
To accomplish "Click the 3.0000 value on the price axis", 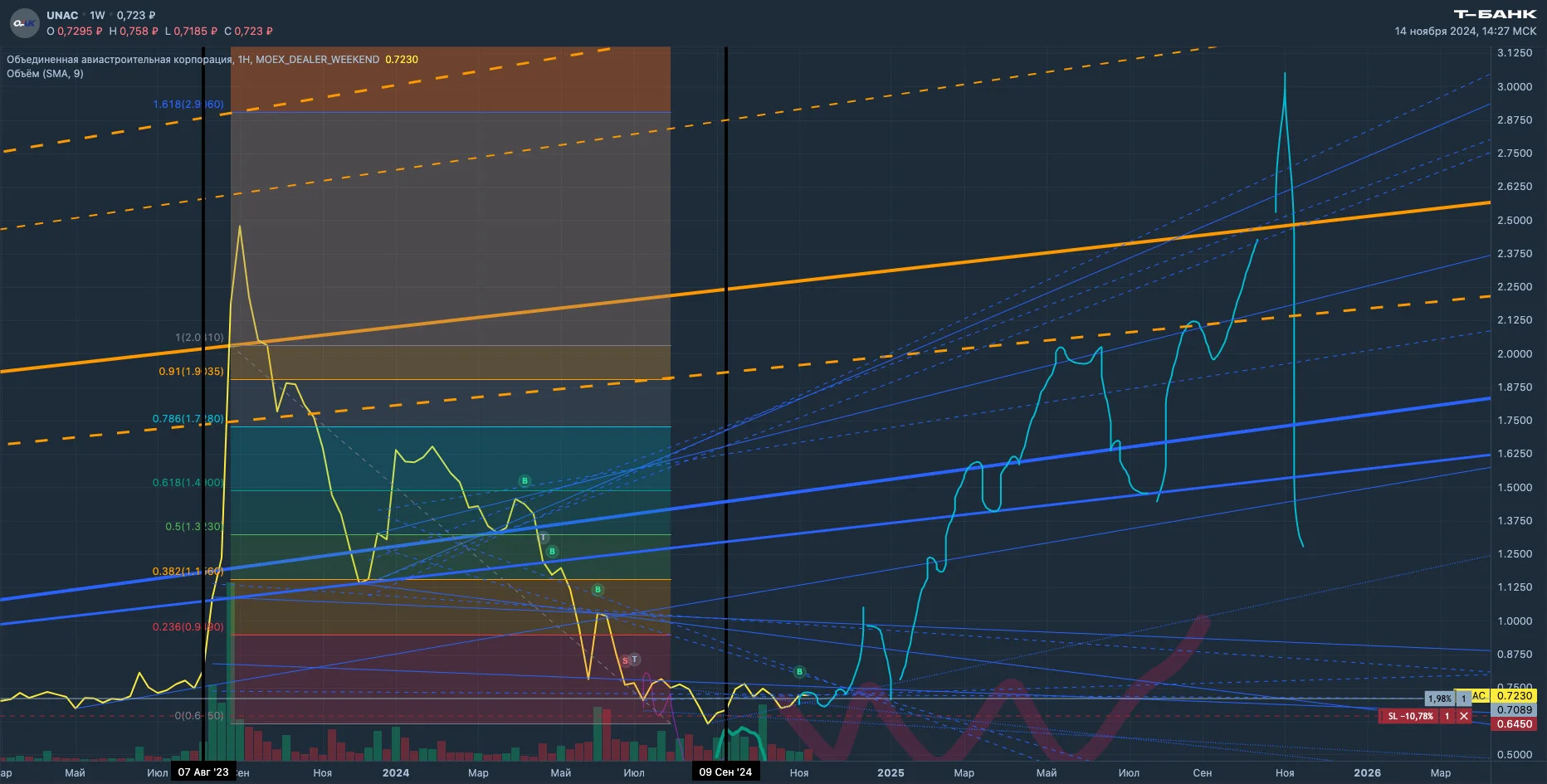I will [x=1515, y=87].
